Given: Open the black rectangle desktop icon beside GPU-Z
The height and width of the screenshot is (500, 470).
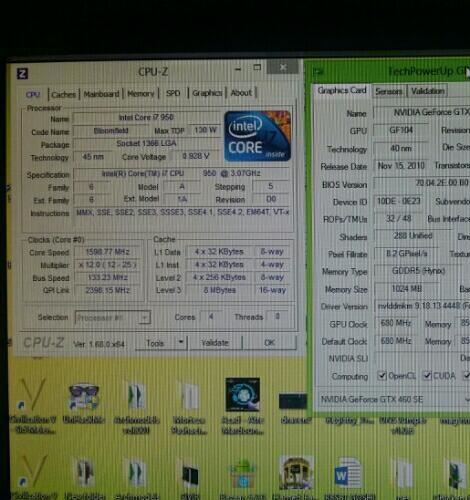Looking at the screenshot, I should tap(292, 401).
